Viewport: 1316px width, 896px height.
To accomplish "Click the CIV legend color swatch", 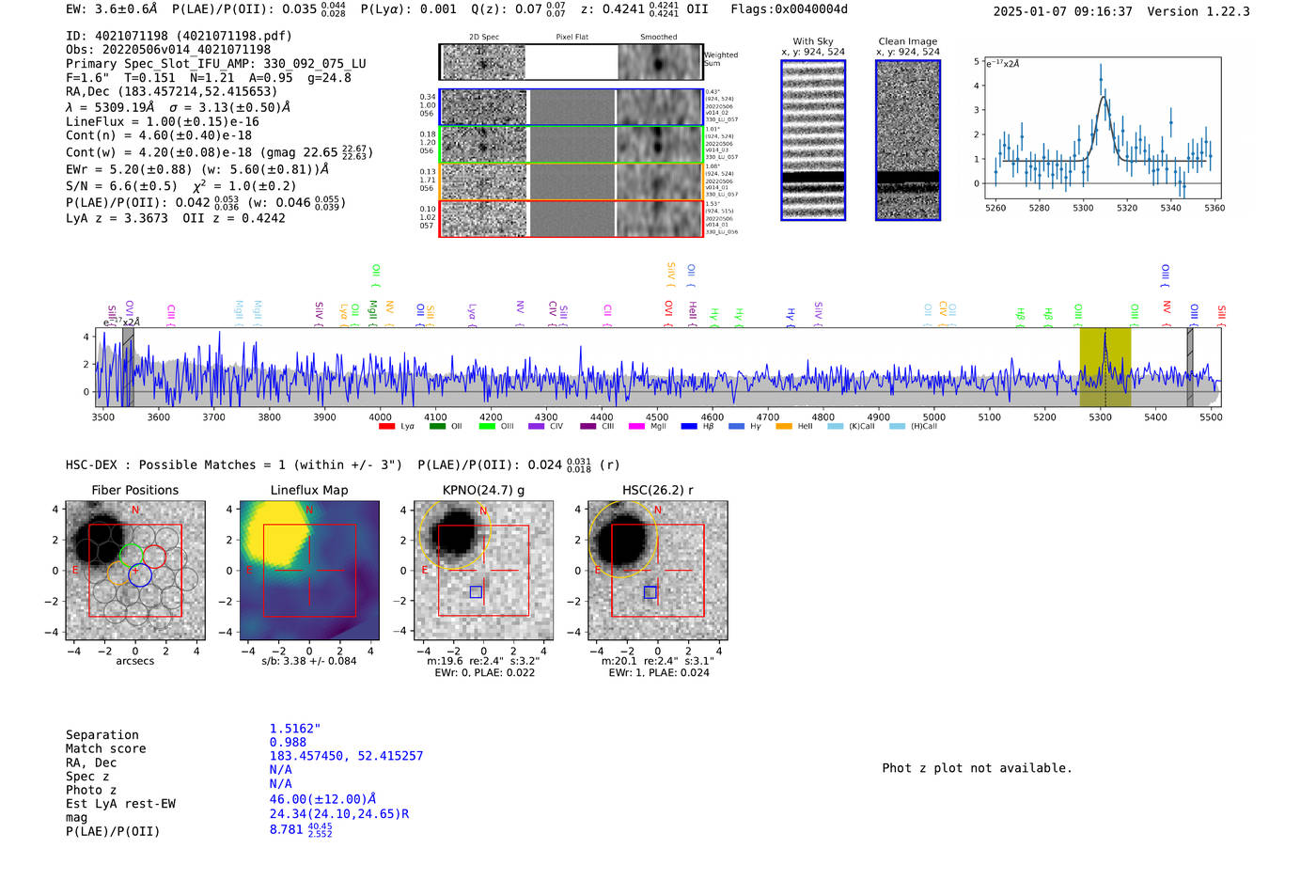I will (x=537, y=427).
